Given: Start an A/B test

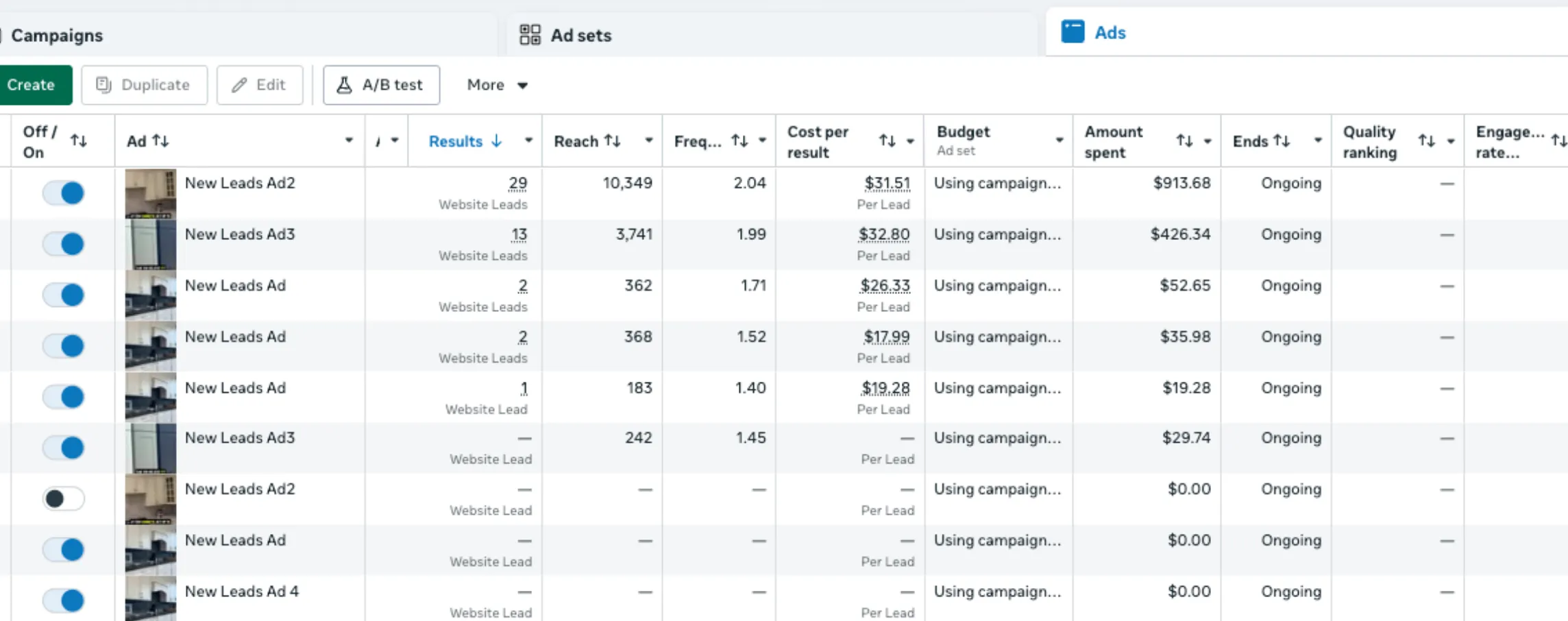Looking at the screenshot, I should [381, 85].
